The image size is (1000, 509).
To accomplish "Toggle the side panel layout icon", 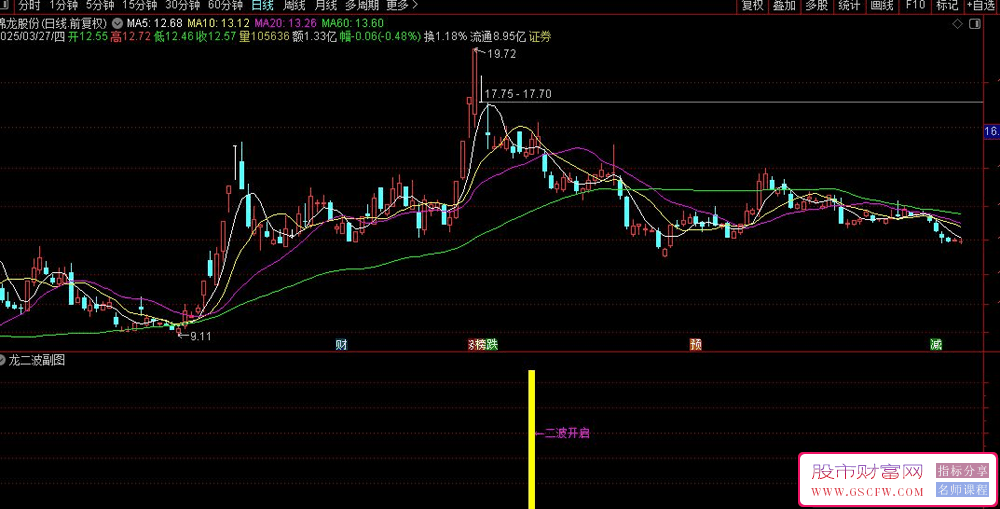I will pos(974,24).
